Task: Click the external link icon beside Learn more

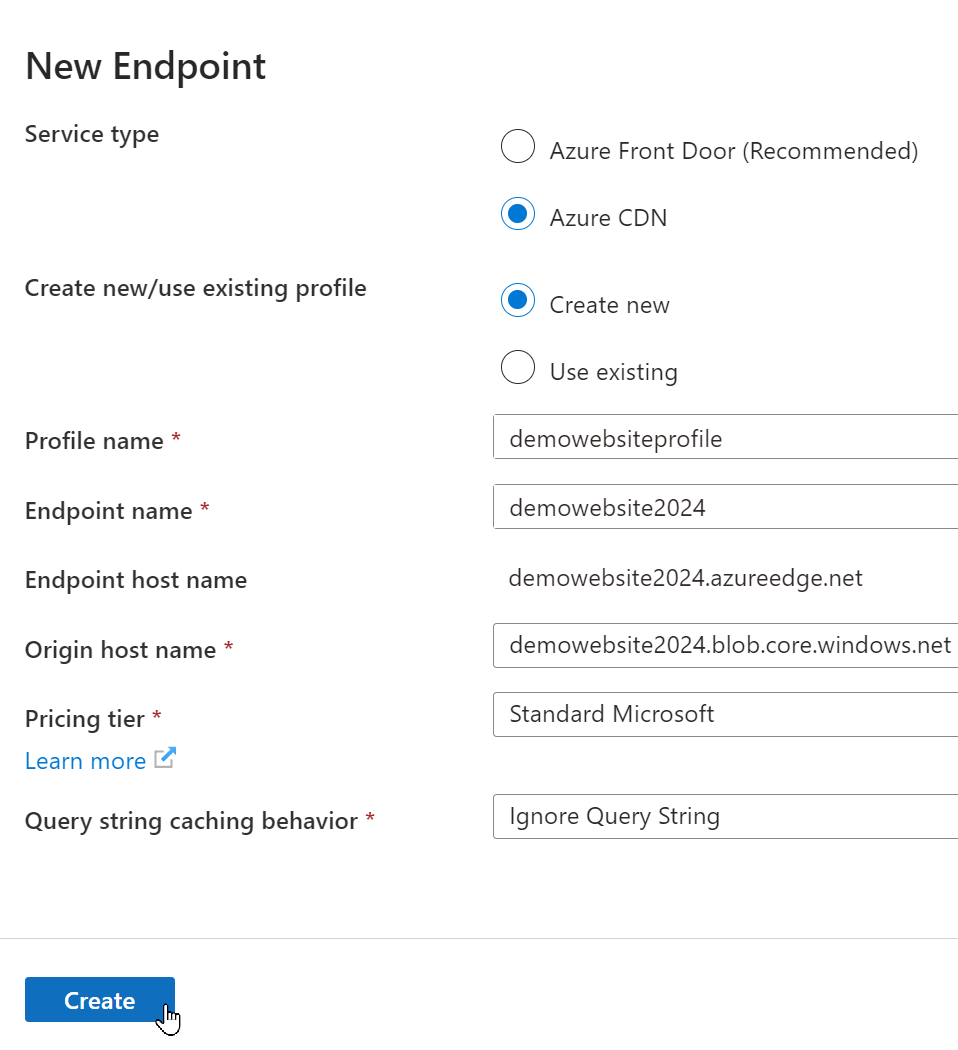Action: [x=165, y=759]
